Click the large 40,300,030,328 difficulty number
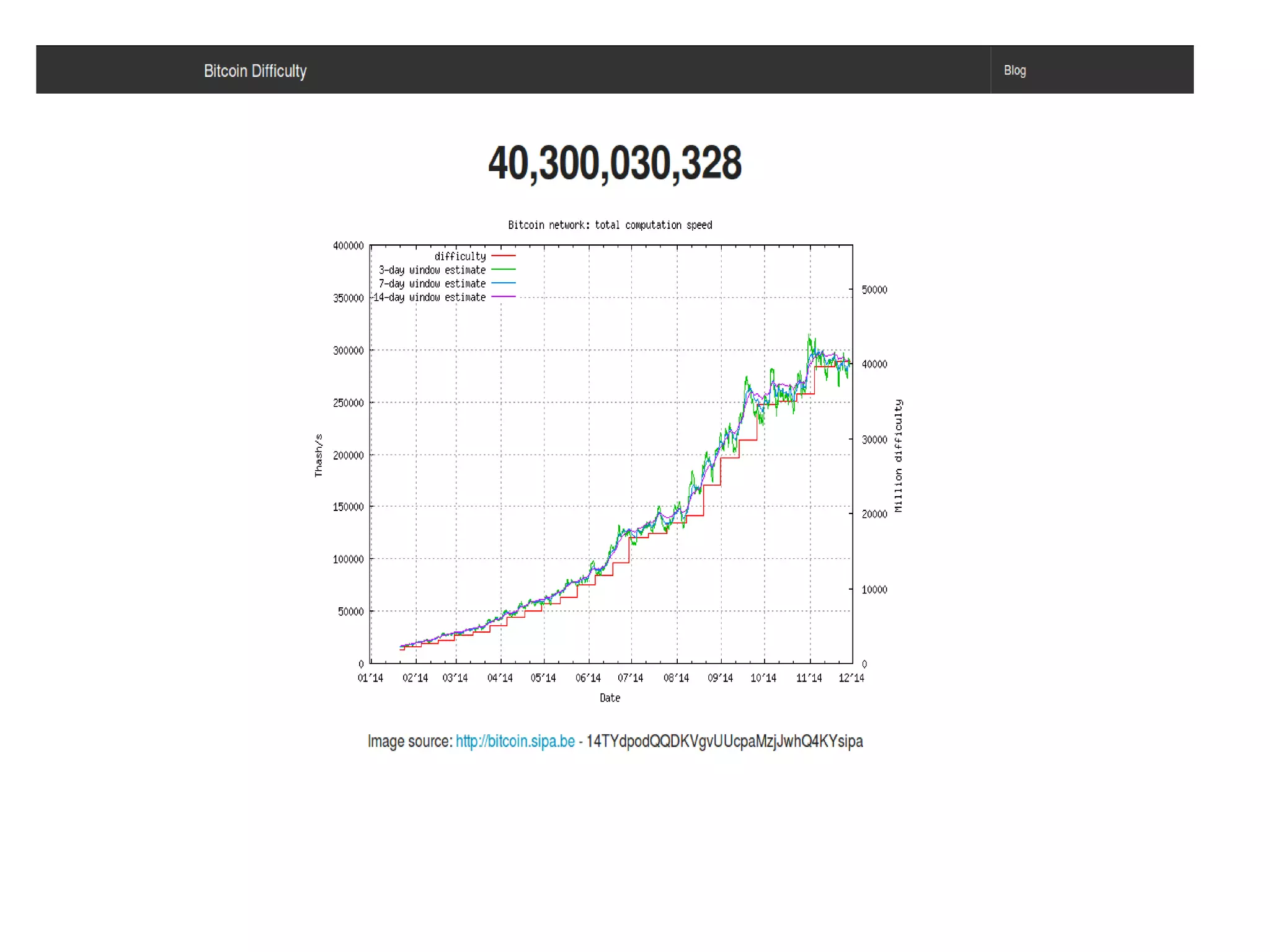1270x952 pixels. (x=615, y=163)
